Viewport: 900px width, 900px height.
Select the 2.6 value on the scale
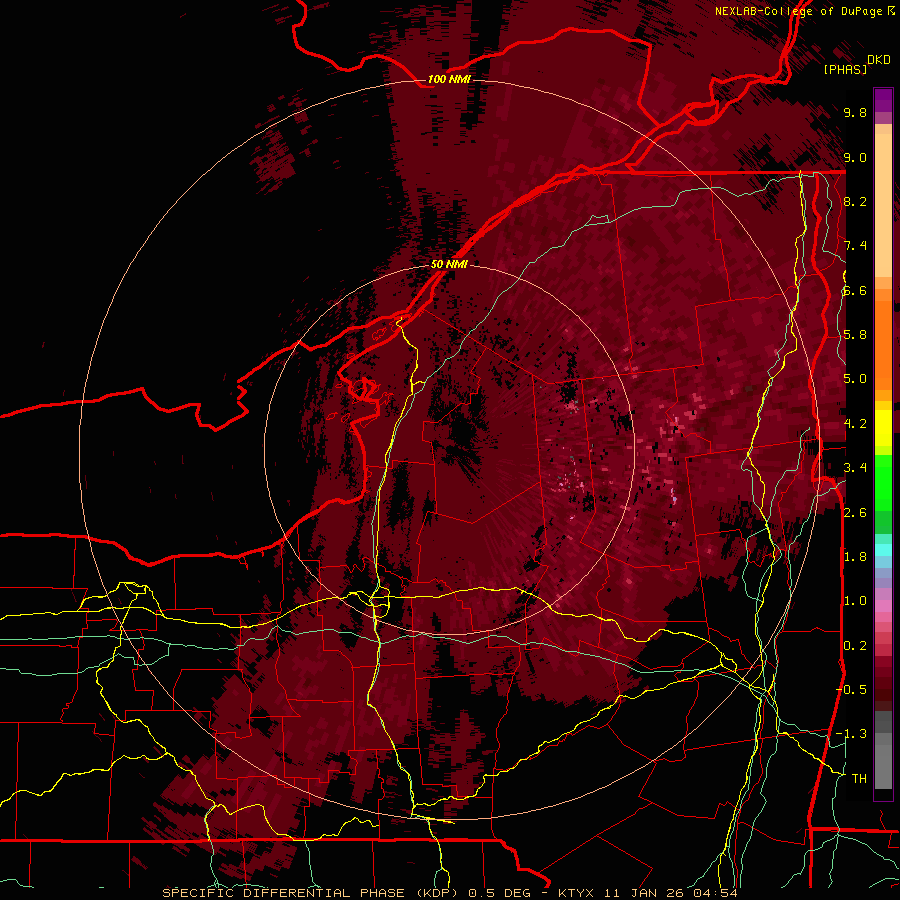click(855, 513)
